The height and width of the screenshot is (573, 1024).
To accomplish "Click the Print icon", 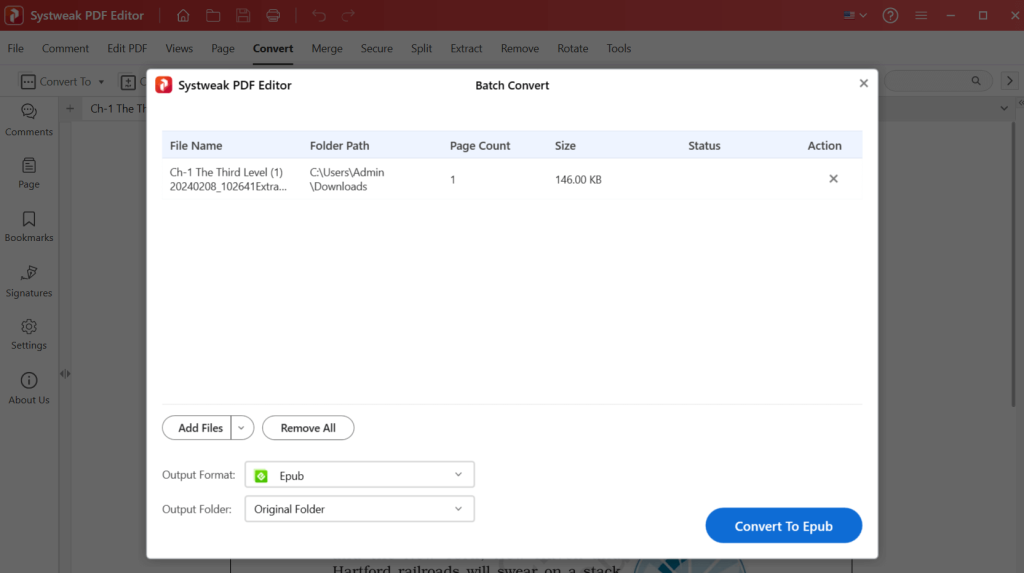I will point(273,15).
